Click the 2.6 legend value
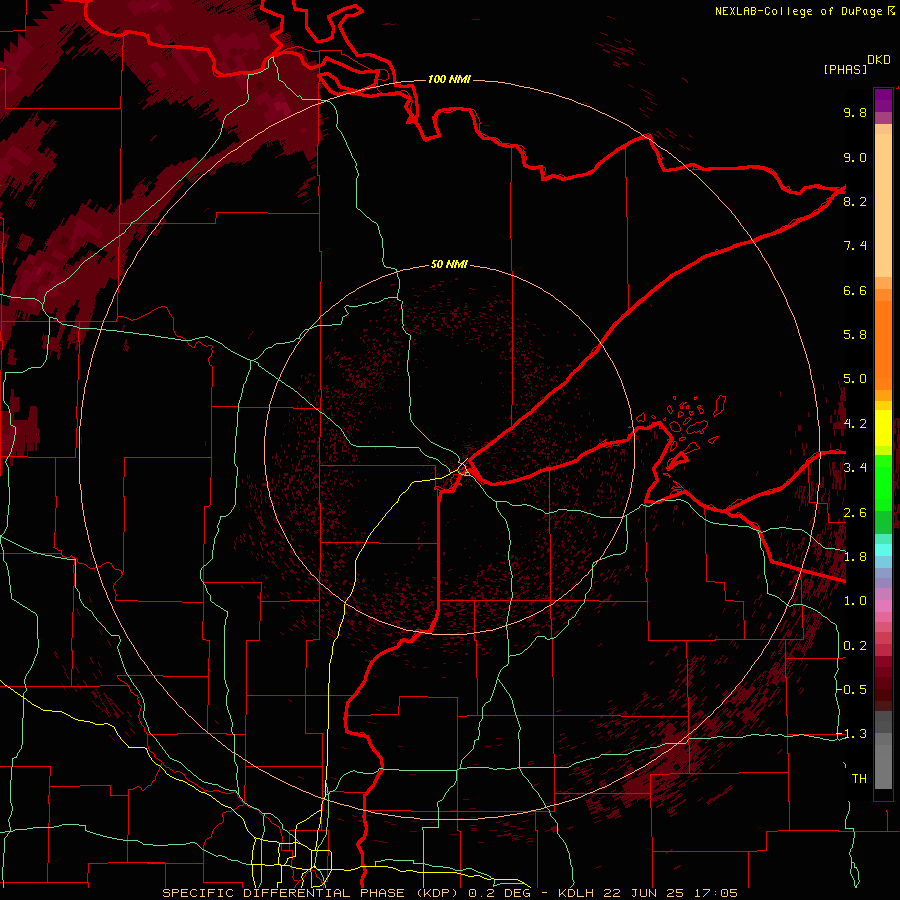900x900 pixels. [x=855, y=512]
